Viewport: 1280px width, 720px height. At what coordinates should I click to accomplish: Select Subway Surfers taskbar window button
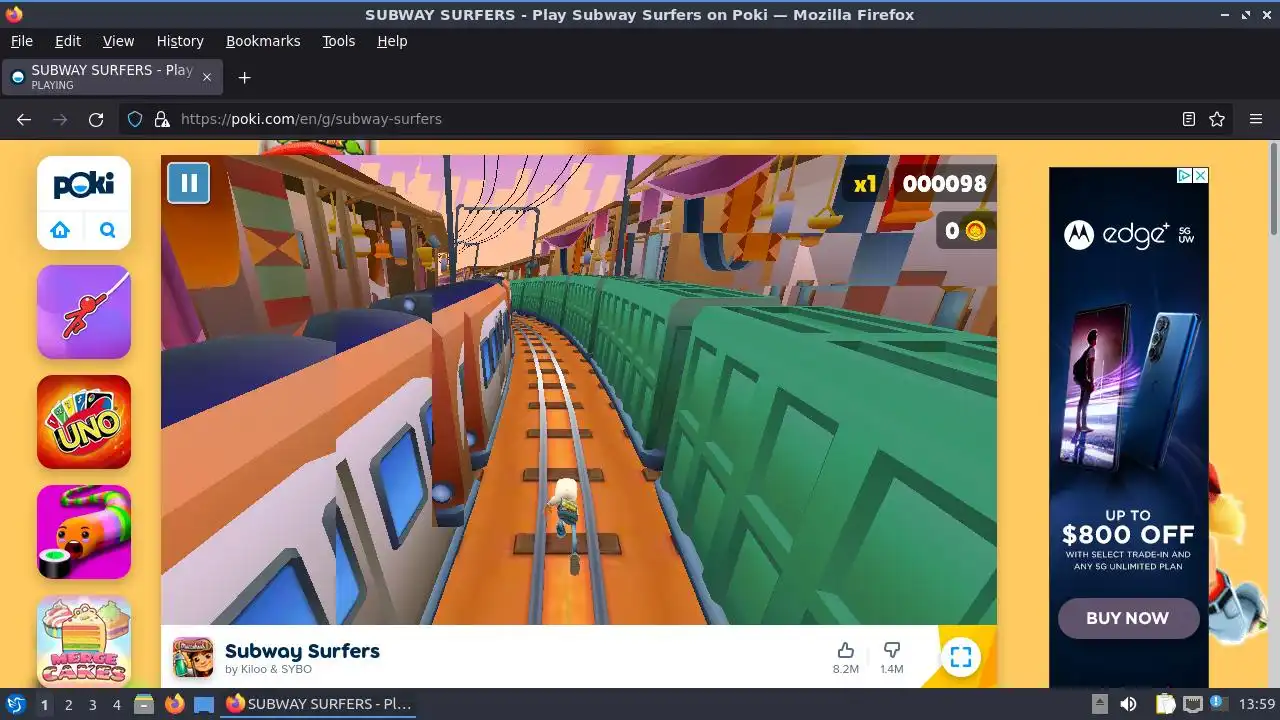point(318,704)
